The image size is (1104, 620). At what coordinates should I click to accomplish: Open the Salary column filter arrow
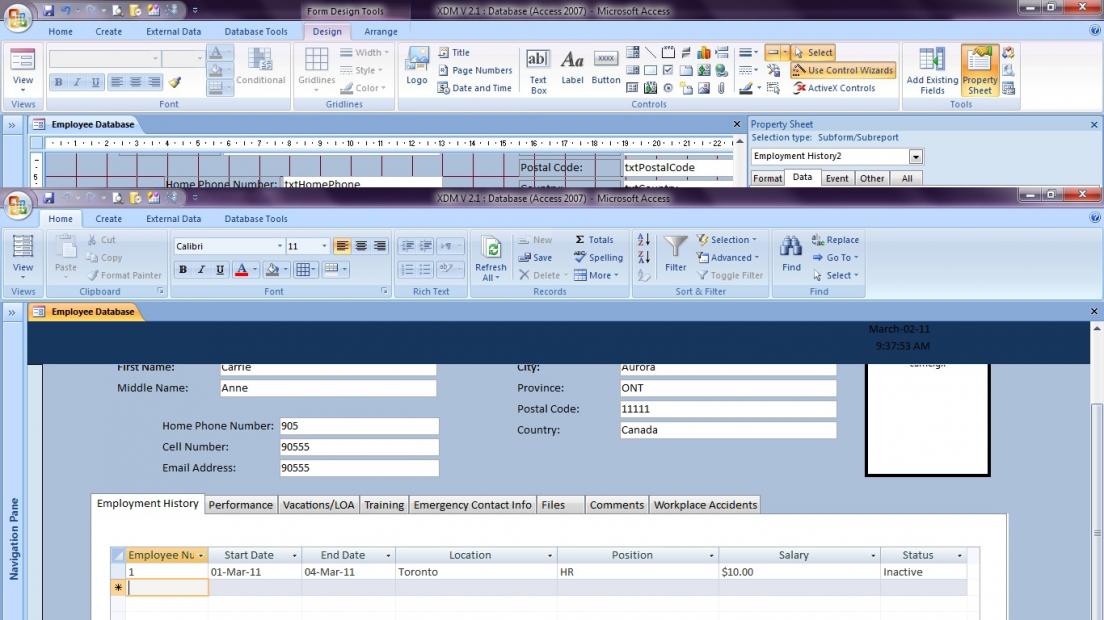tap(873, 555)
